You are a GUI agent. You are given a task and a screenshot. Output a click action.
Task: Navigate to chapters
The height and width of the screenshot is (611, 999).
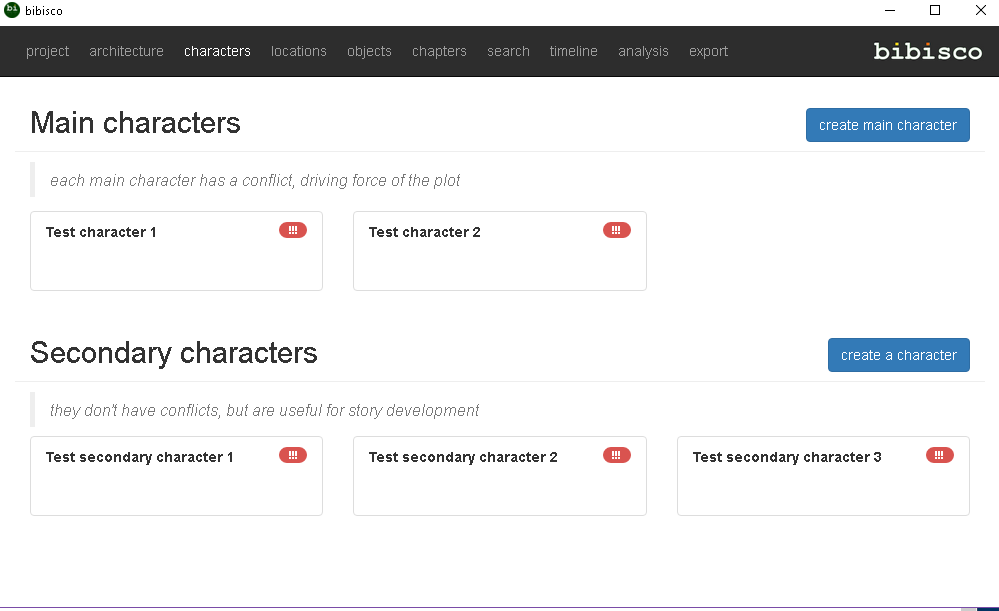[x=439, y=51]
